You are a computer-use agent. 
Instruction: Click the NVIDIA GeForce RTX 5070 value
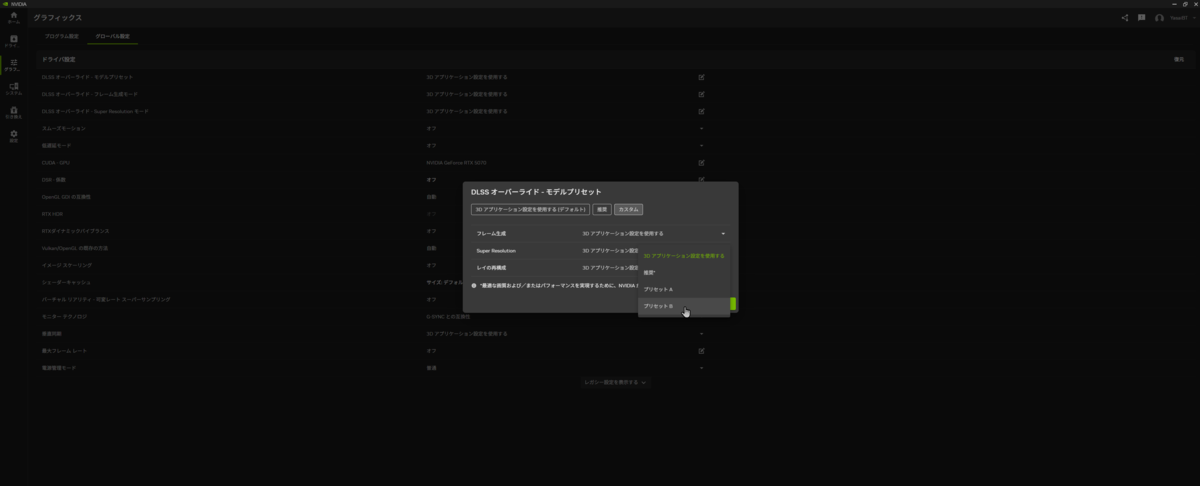[457, 162]
